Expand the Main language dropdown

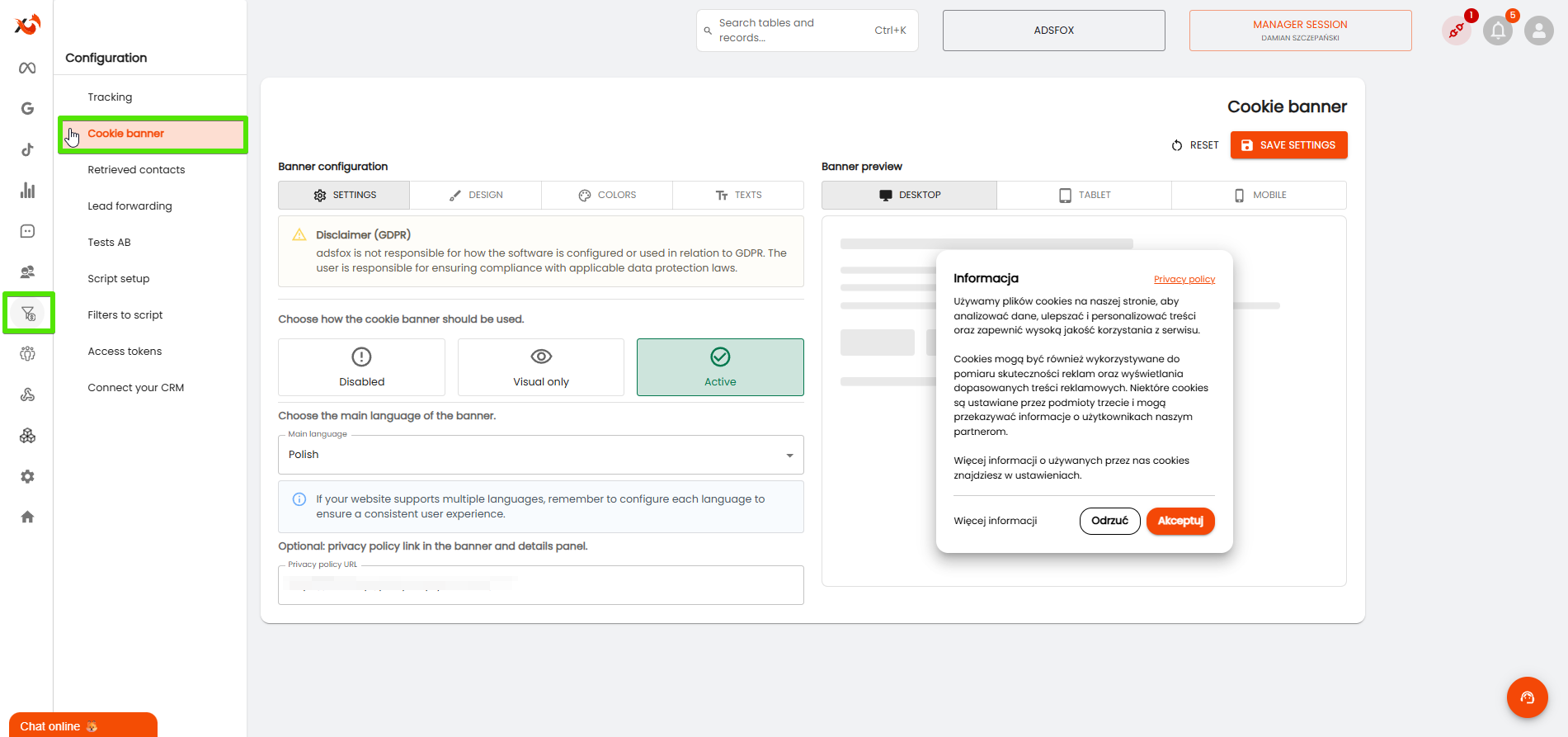click(x=541, y=455)
